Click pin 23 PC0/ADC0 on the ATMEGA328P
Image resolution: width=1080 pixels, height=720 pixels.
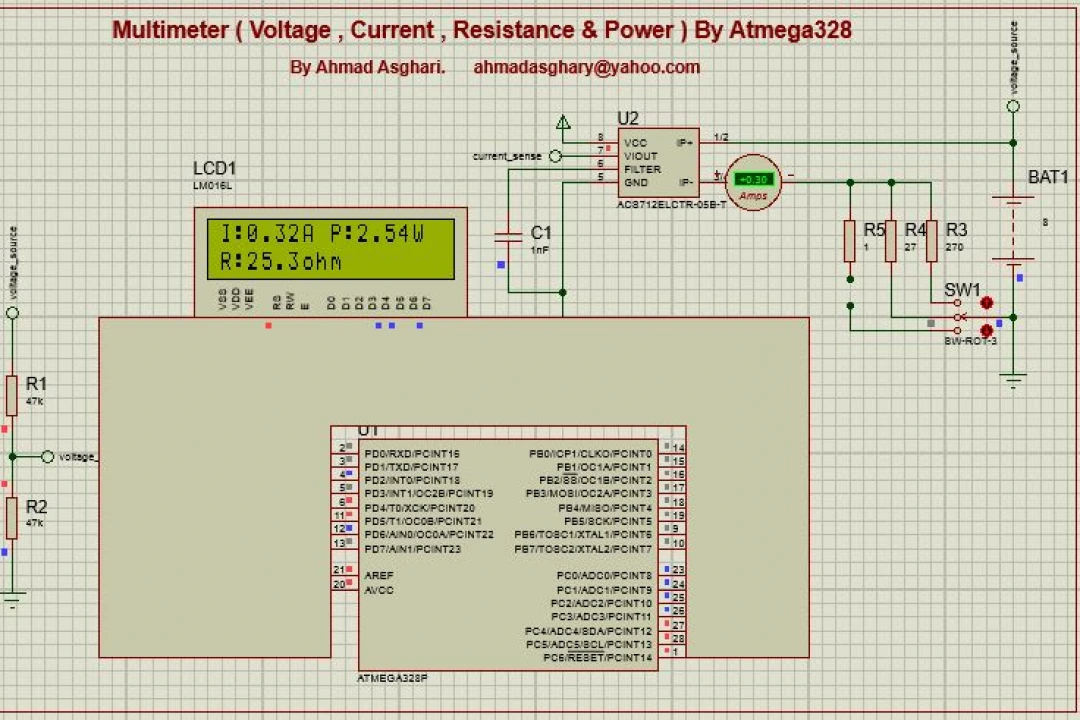pos(674,570)
